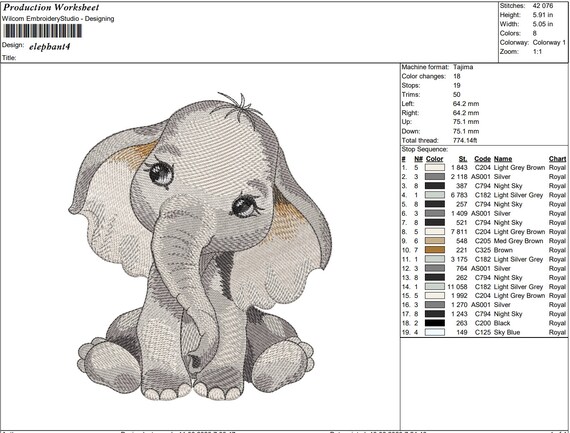Screen dimensions: 570x433
Task: Click the Sky Blue C125 swatch
Action: (435, 332)
